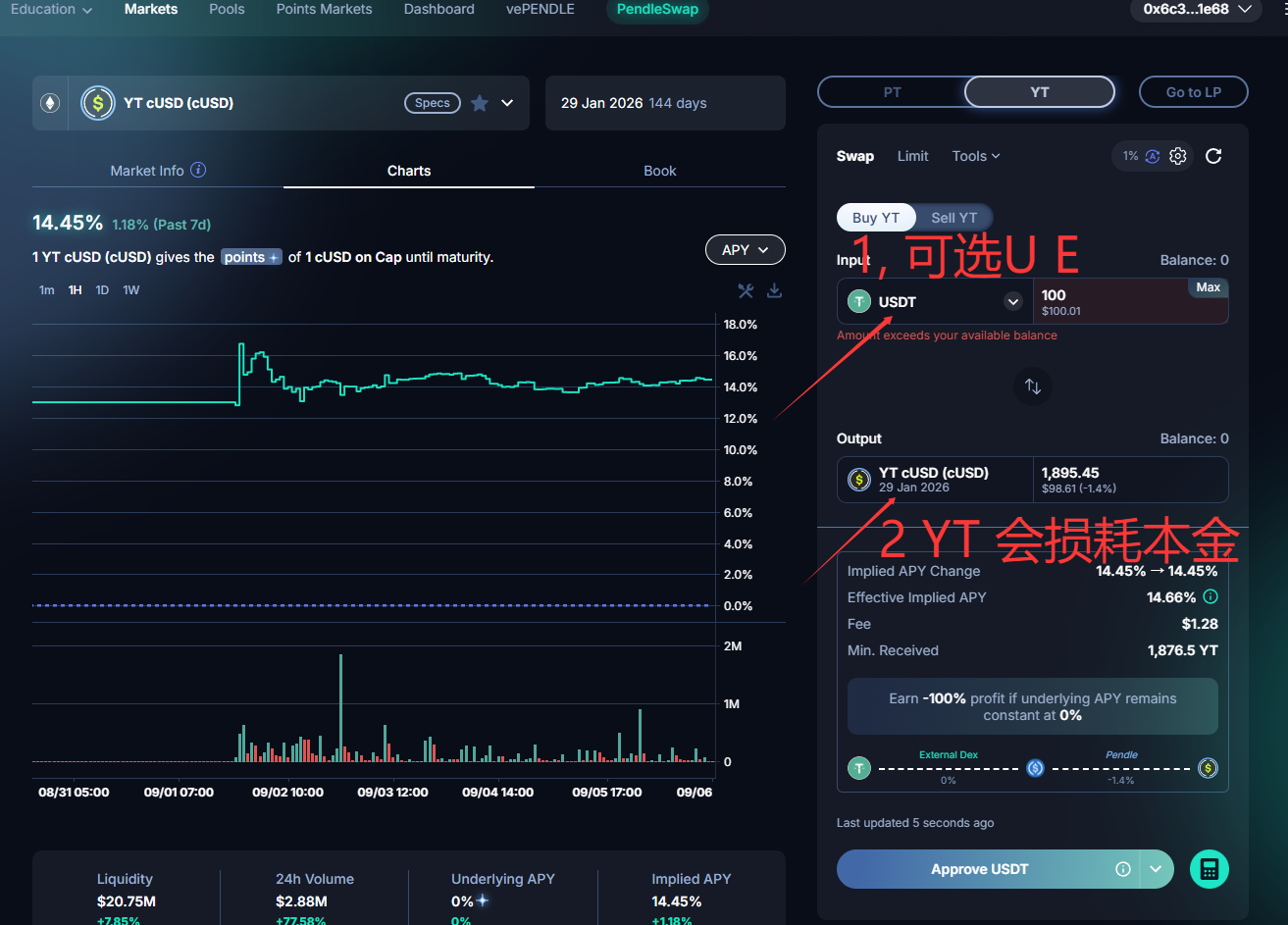Open chart tools wrench icon
This screenshot has width=1288, height=925.
746,290
